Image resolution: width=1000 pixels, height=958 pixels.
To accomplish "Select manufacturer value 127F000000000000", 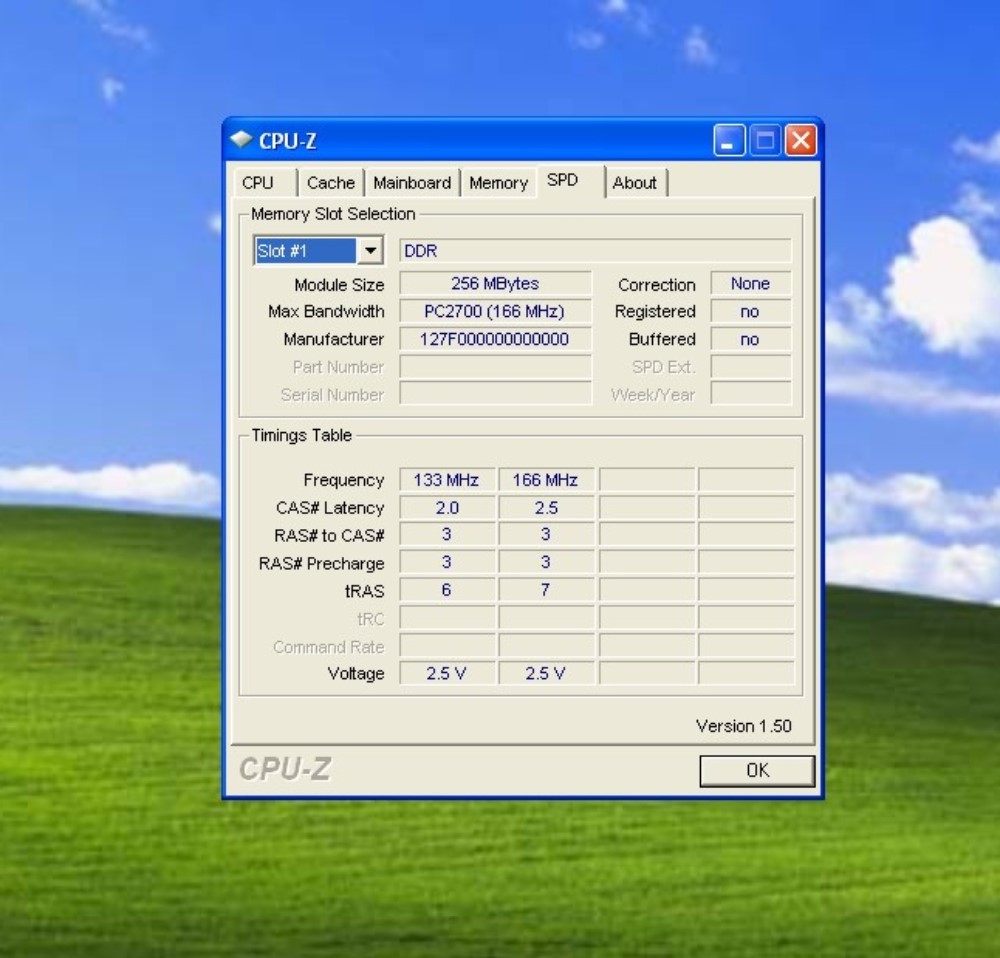I will click(496, 339).
